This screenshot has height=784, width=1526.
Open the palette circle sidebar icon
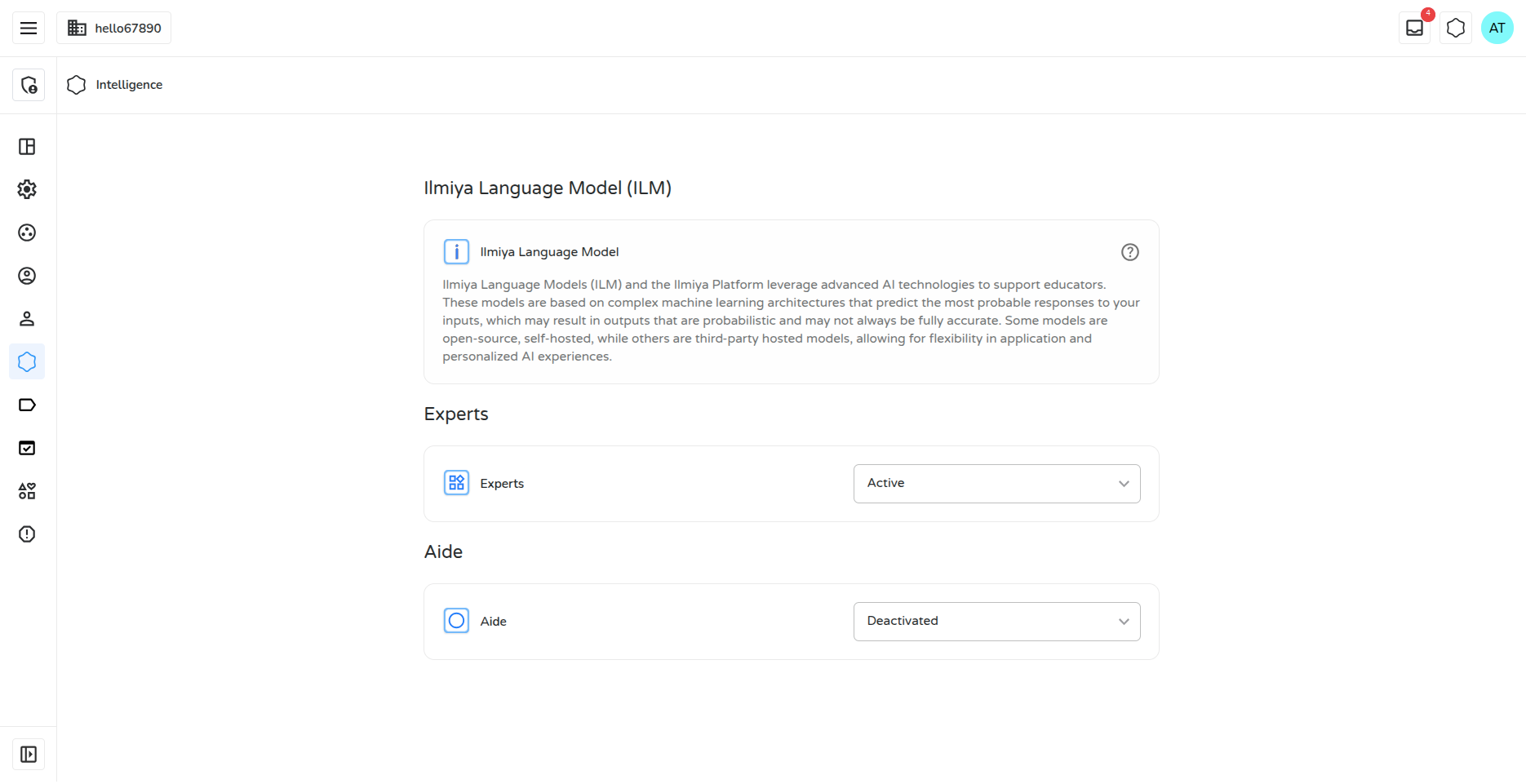point(27,233)
